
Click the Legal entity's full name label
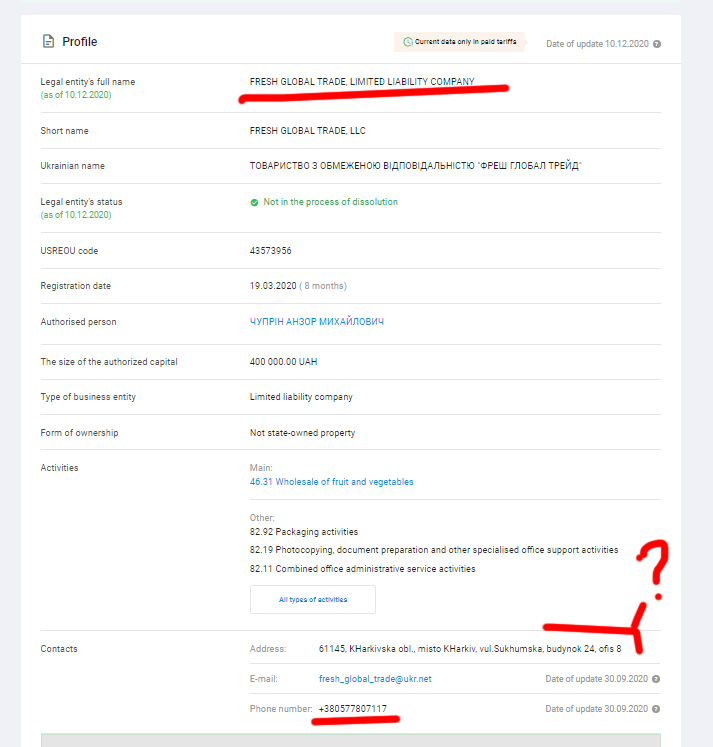[88, 82]
